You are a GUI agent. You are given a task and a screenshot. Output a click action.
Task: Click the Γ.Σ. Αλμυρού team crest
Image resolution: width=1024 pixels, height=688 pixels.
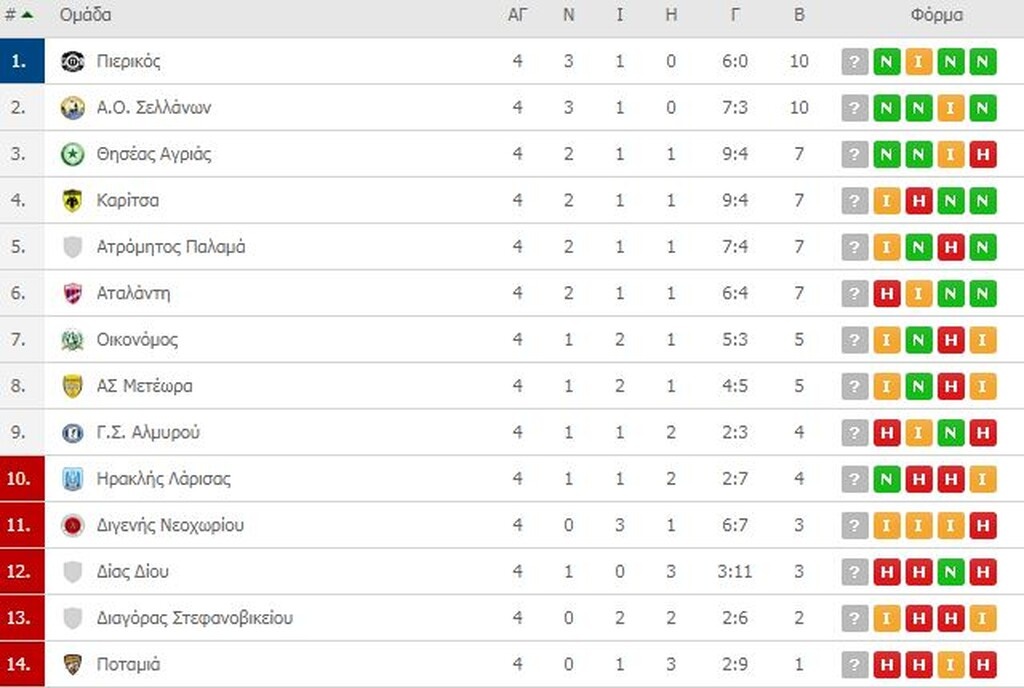point(72,433)
